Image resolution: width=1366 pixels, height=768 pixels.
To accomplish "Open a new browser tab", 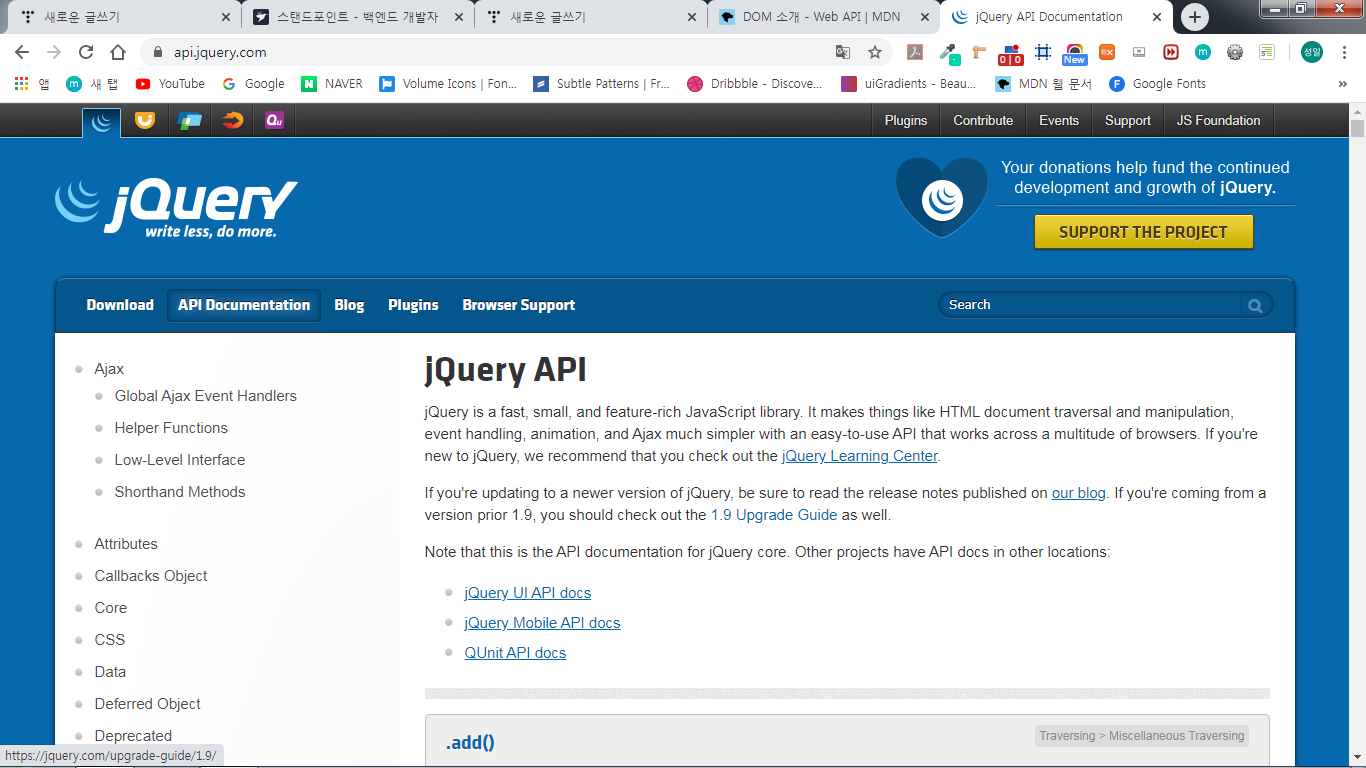I will point(1195,17).
